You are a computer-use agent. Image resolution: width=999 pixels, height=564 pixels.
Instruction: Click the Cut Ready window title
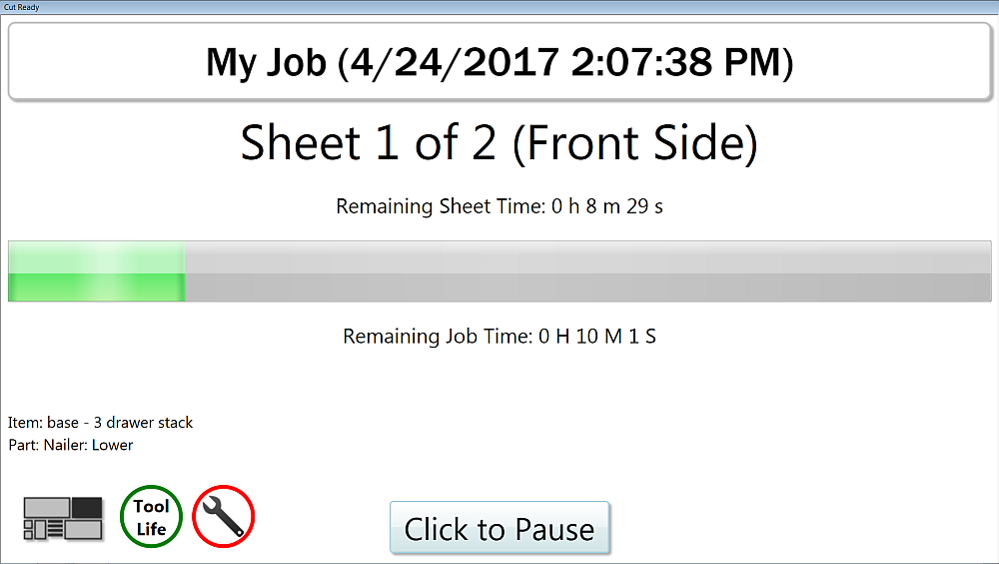click(x=21, y=6)
